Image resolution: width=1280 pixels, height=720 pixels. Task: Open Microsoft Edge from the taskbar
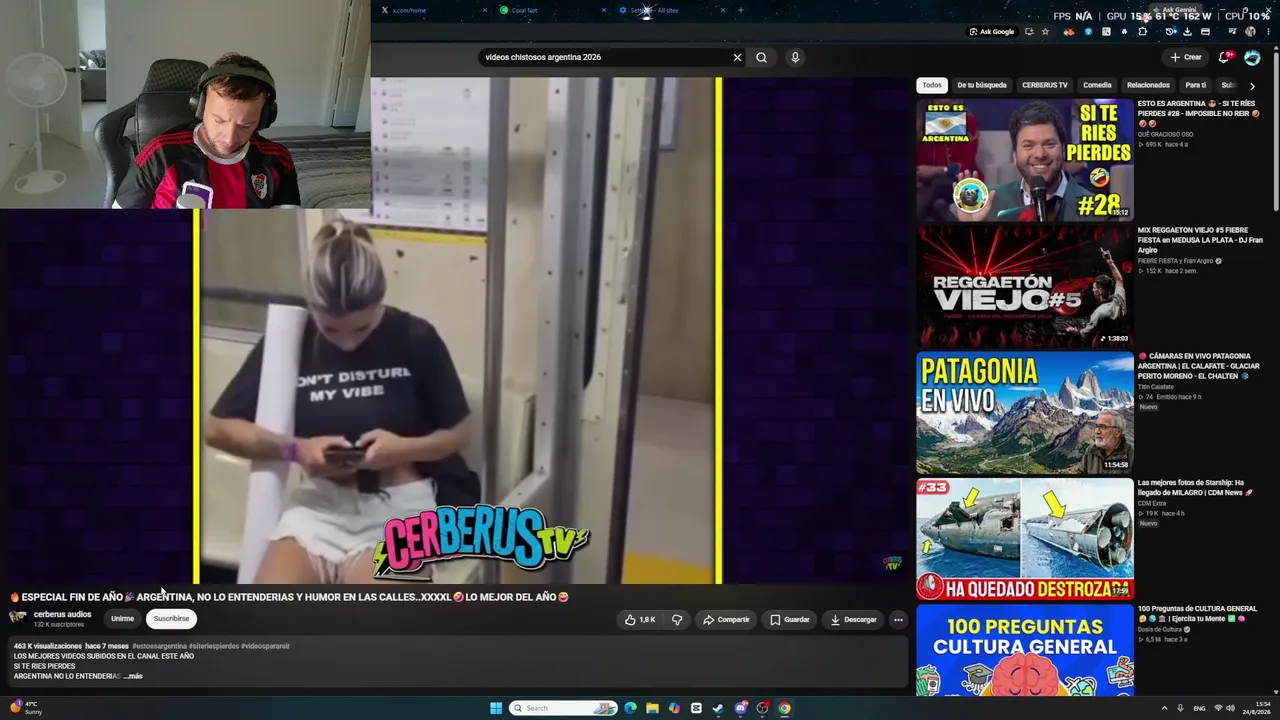630,708
